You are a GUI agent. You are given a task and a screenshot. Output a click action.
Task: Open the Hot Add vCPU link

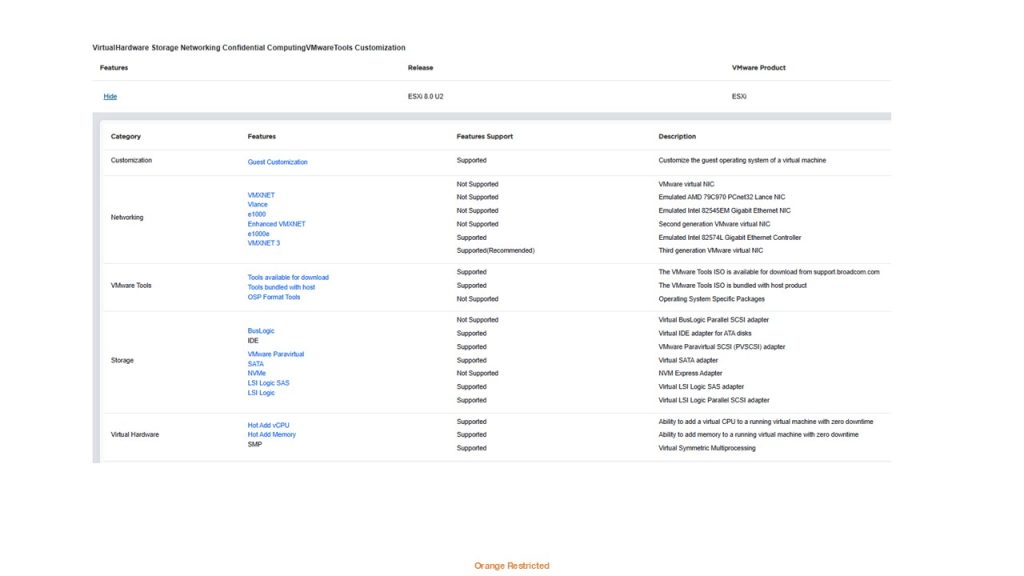268,425
